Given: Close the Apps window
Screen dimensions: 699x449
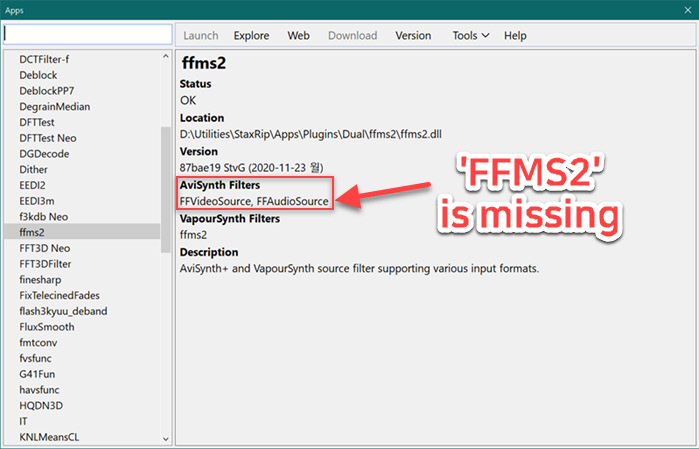Looking at the screenshot, I should point(688,10).
